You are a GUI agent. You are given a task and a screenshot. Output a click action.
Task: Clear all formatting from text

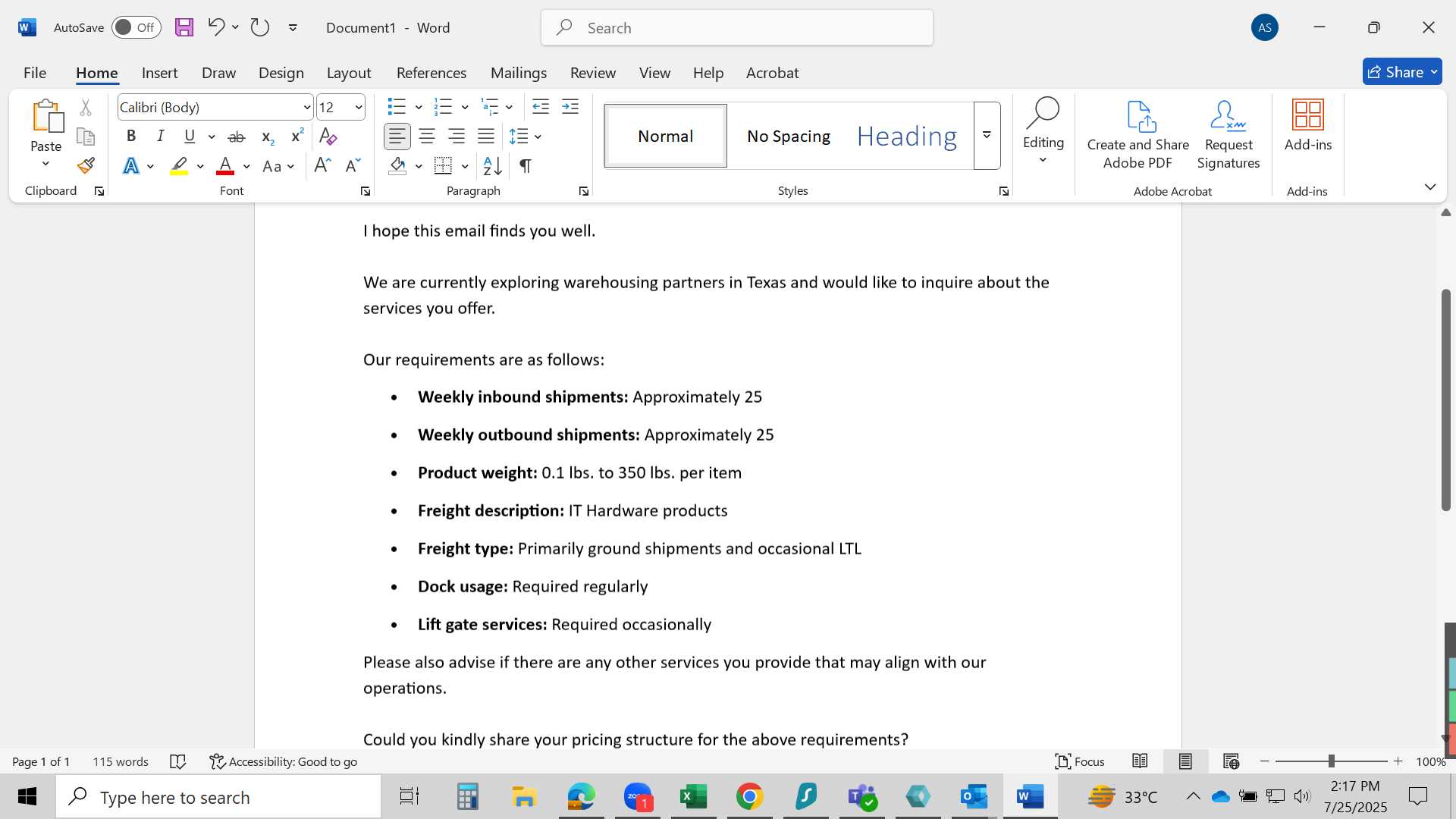328,136
